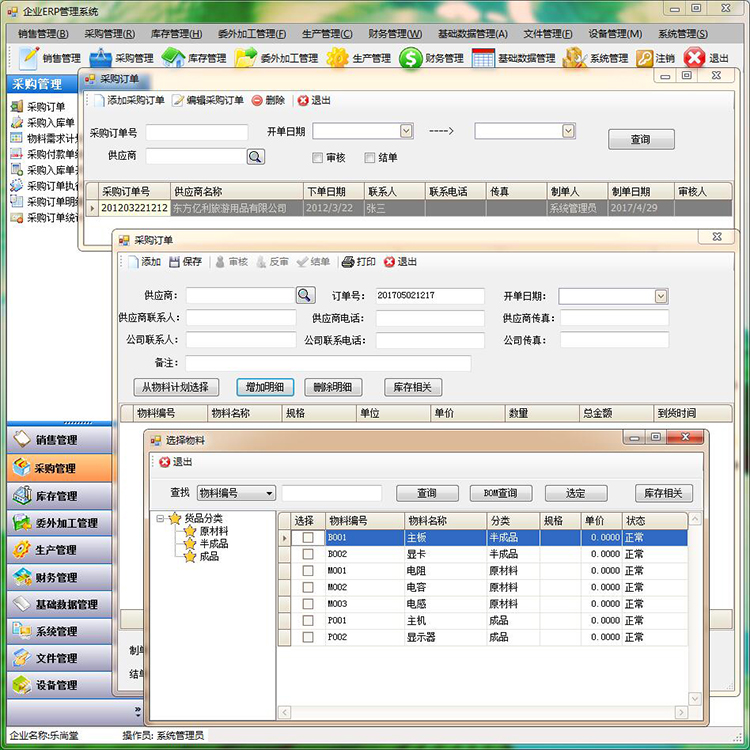The width and height of the screenshot is (750, 750).
Task: Open the 库存管理(H) menu
Action: pos(176,34)
